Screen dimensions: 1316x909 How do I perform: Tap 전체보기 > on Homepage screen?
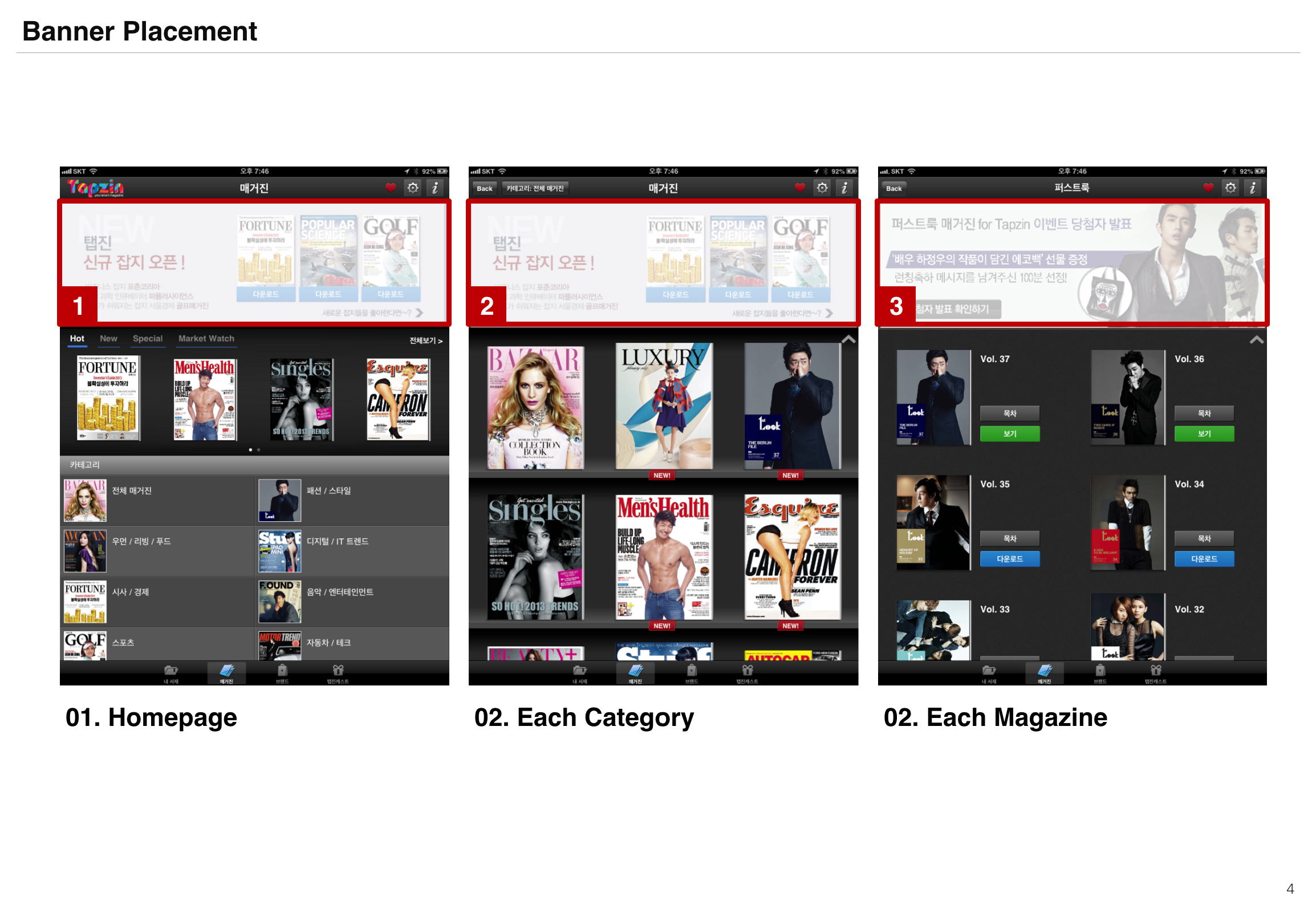426,340
